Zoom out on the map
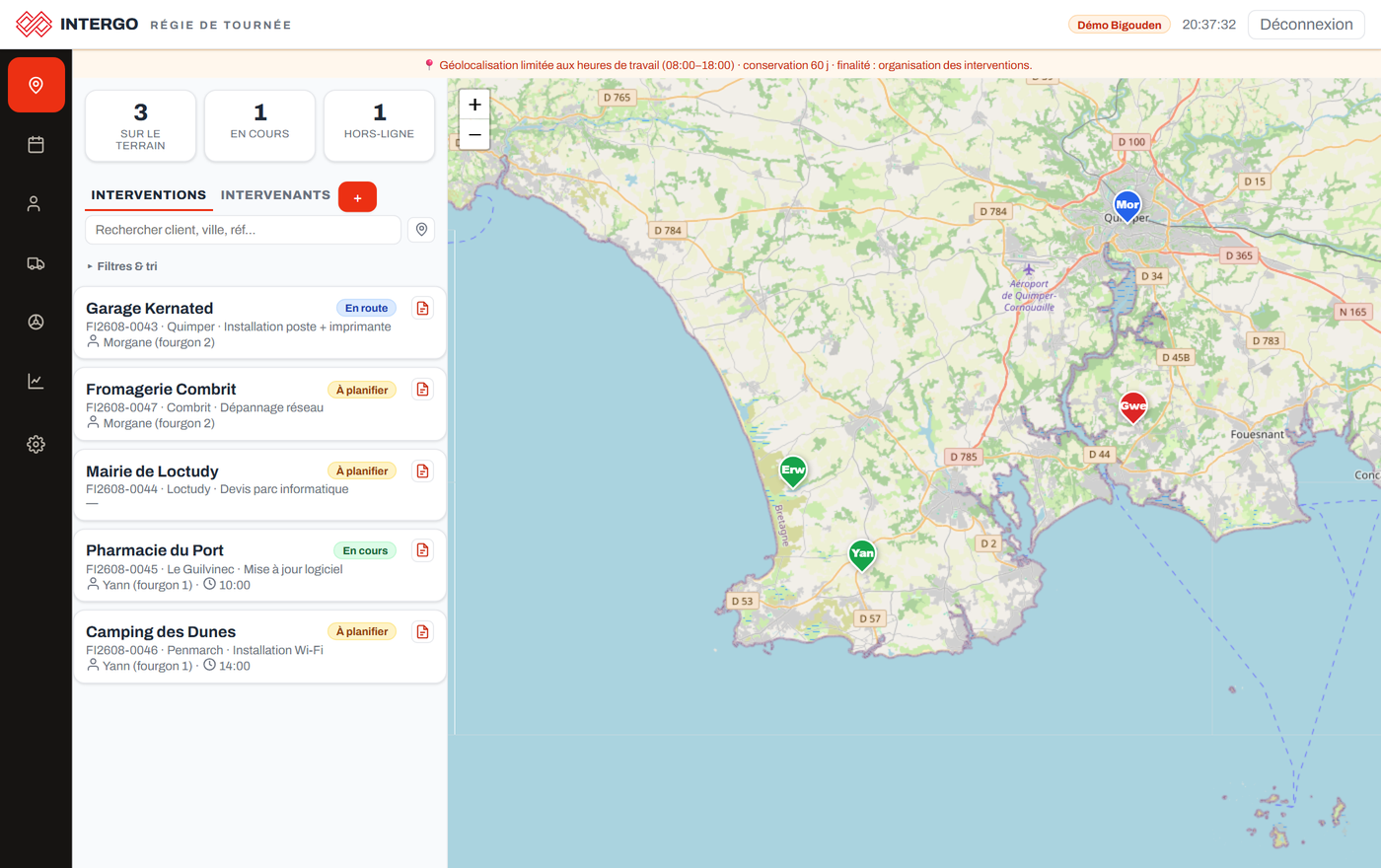1381x868 pixels. pyautogui.click(x=474, y=134)
